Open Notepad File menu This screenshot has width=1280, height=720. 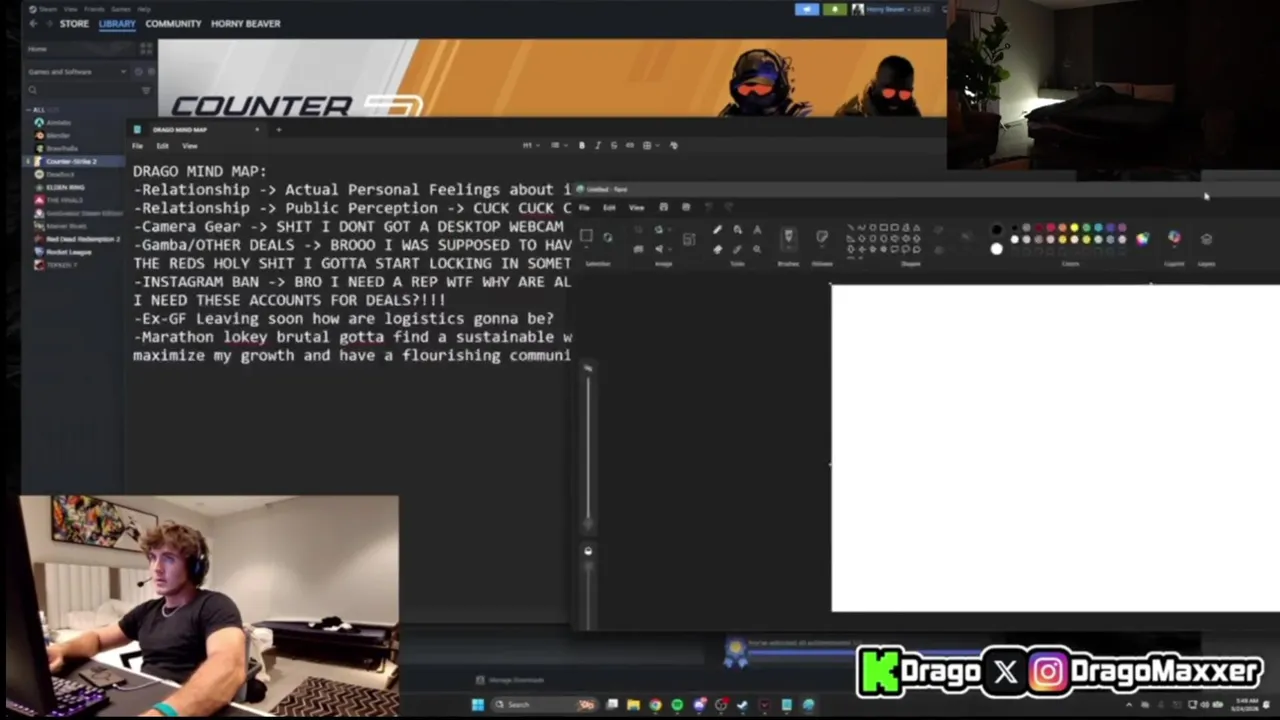[x=138, y=146]
